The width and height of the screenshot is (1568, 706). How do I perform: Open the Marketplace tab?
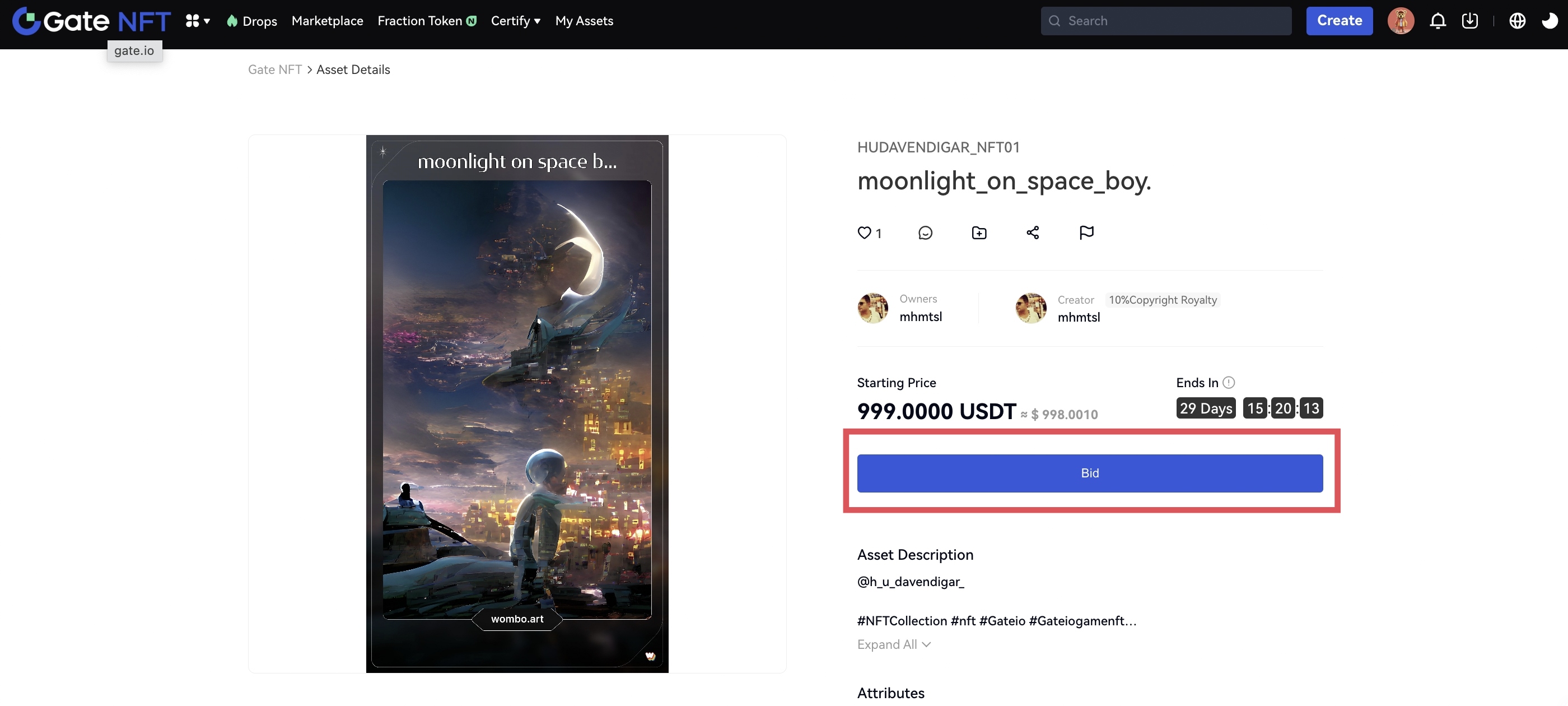(327, 21)
